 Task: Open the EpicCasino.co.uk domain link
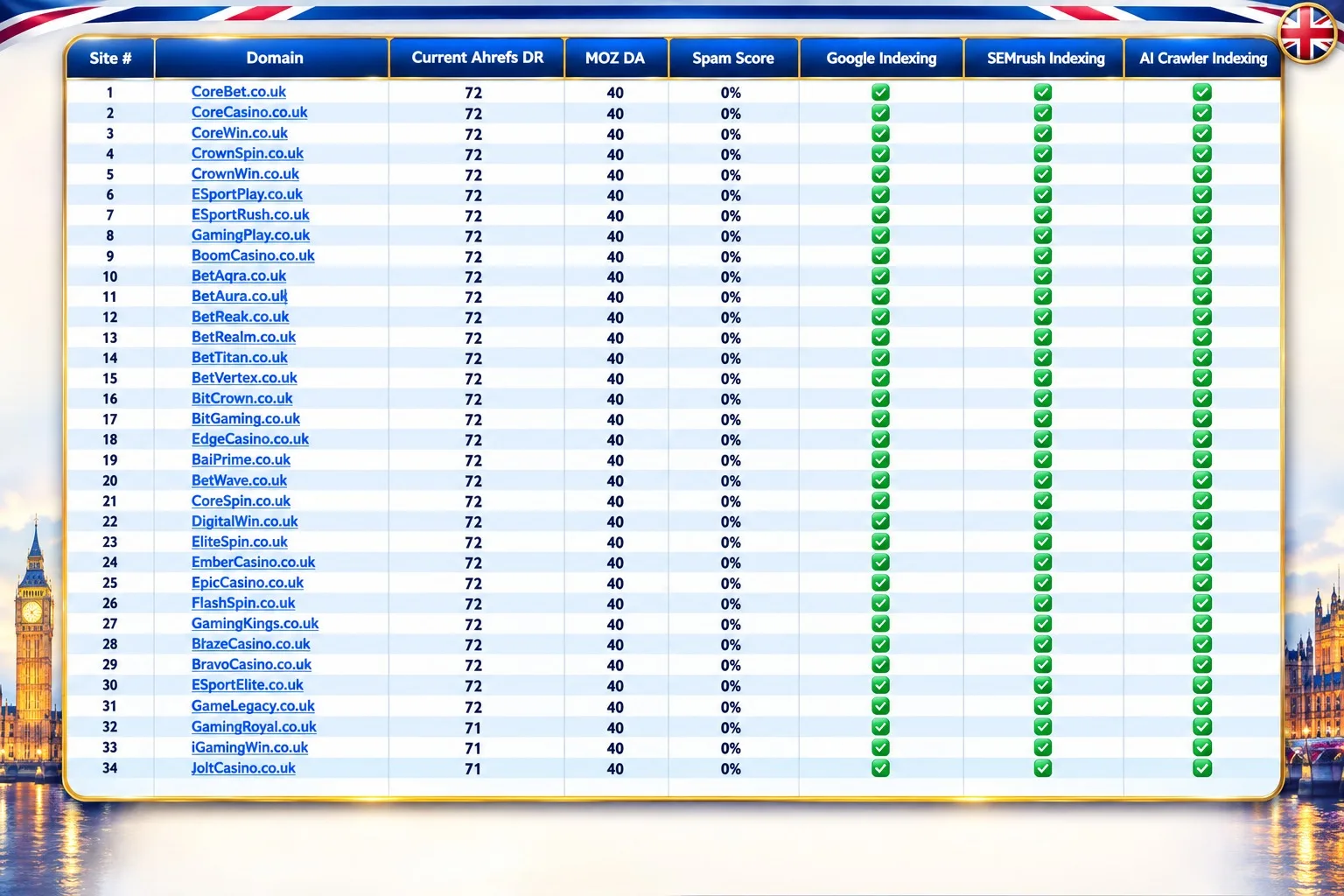pos(248,583)
